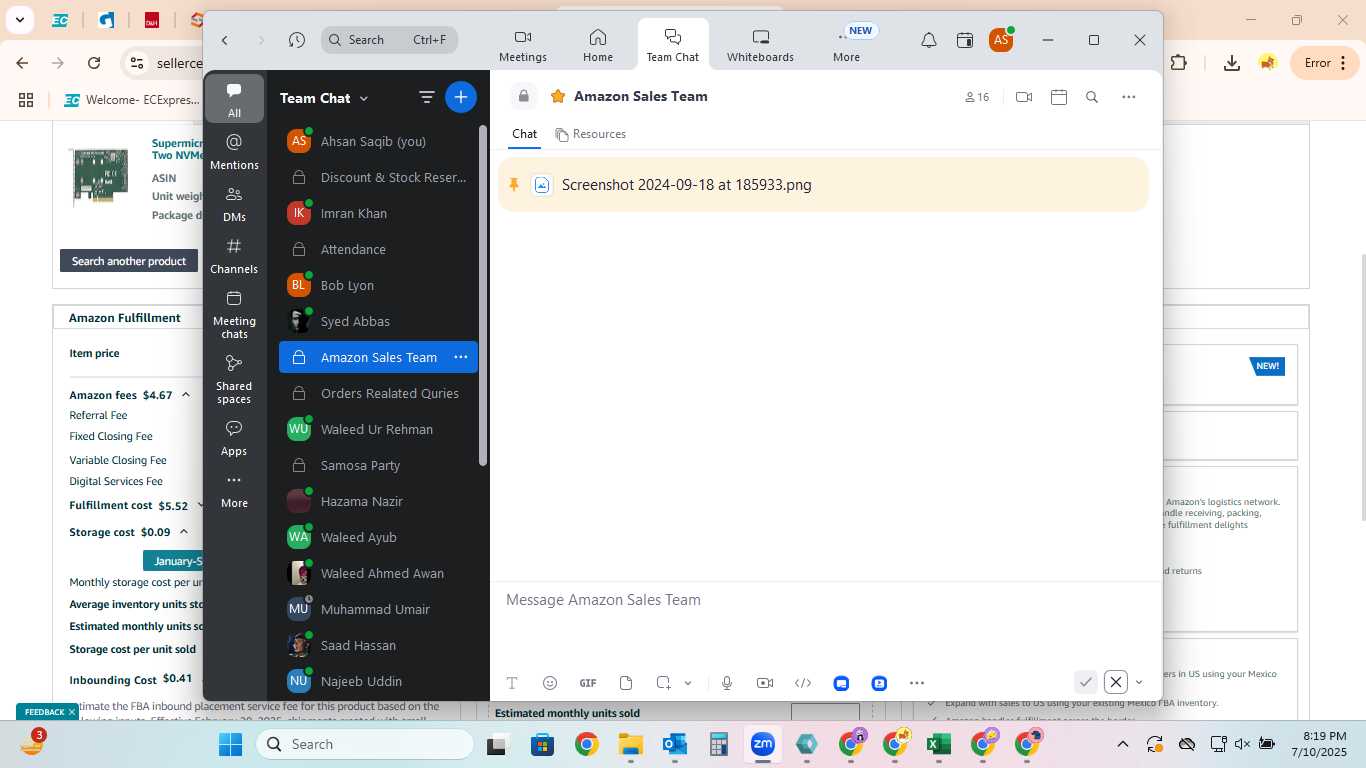Collapse Fulfillment cost section in browser
This screenshot has width=1366, height=768.
click(x=201, y=505)
